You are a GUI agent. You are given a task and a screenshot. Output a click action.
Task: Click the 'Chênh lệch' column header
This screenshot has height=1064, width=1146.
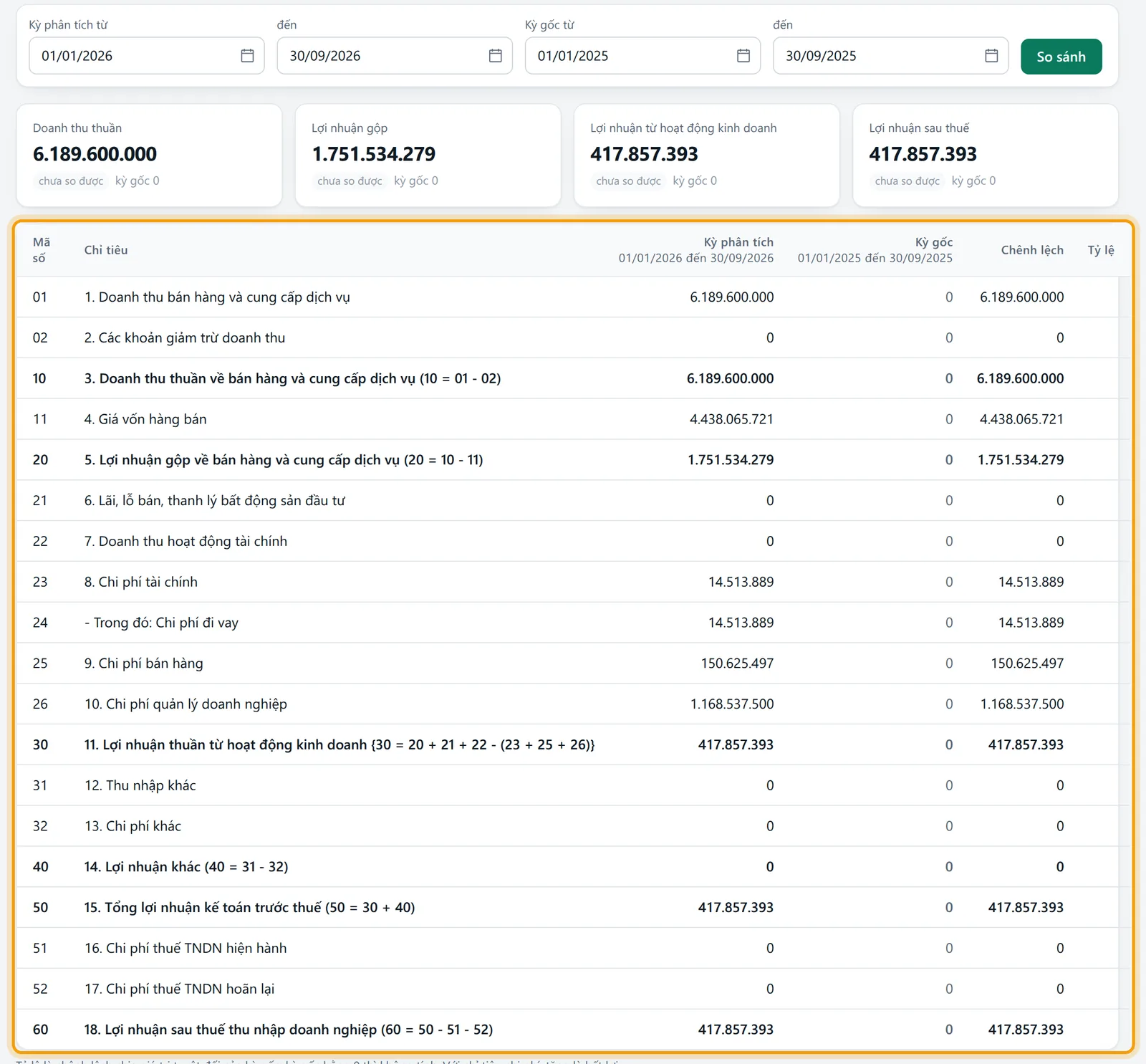click(1032, 250)
